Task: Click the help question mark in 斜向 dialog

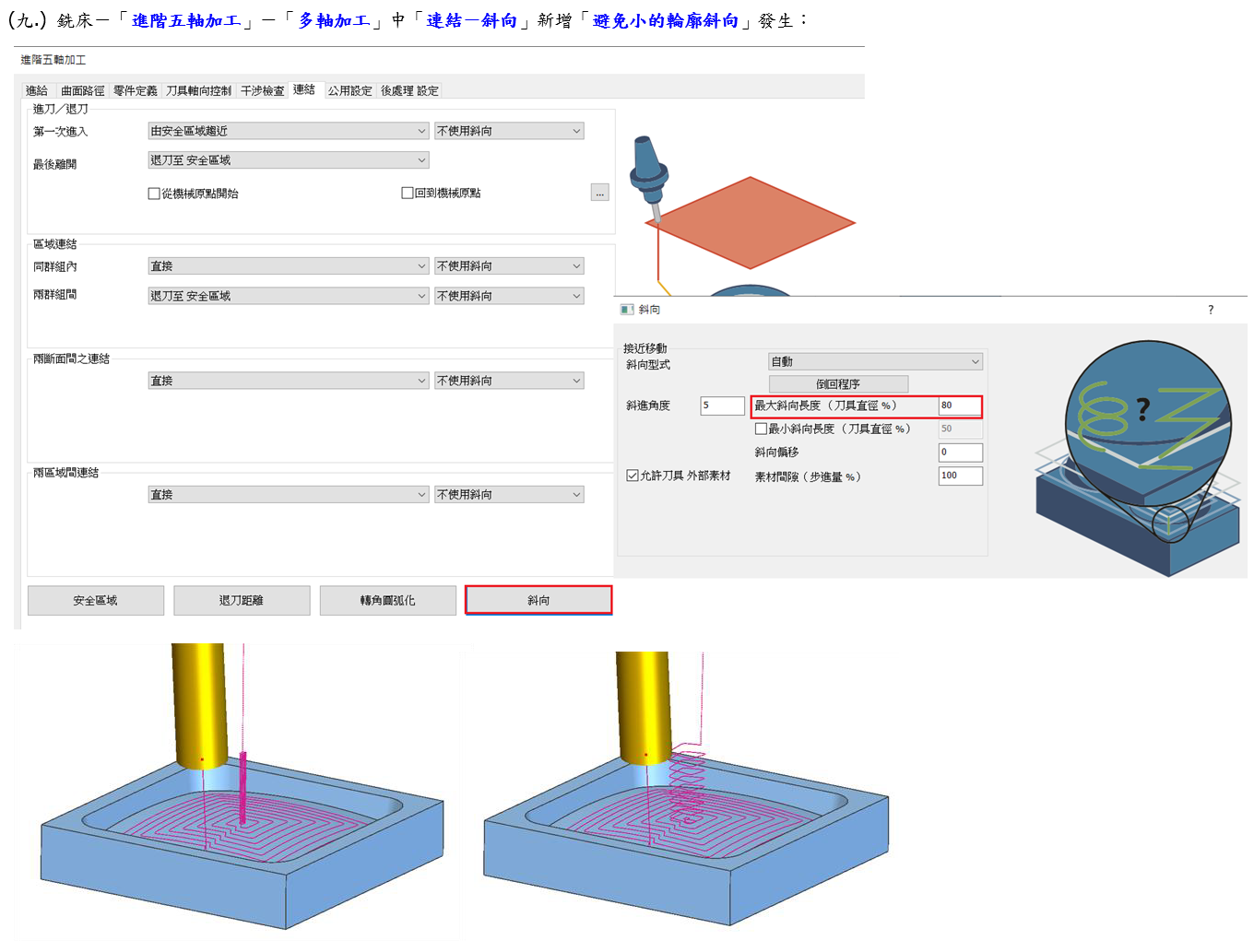Action: point(1211,310)
